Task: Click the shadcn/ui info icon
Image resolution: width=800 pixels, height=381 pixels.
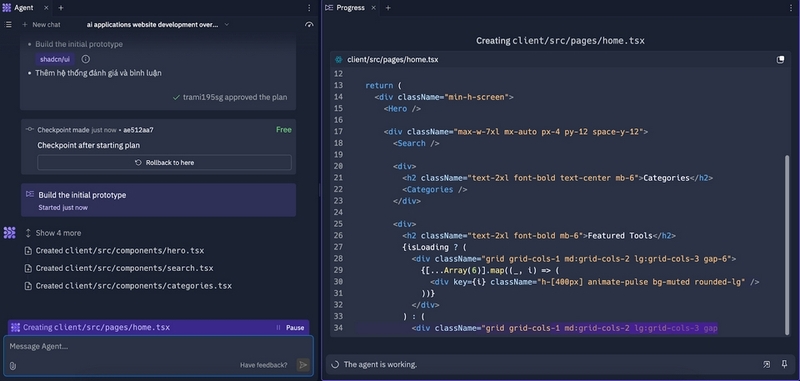Action: click(x=86, y=59)
